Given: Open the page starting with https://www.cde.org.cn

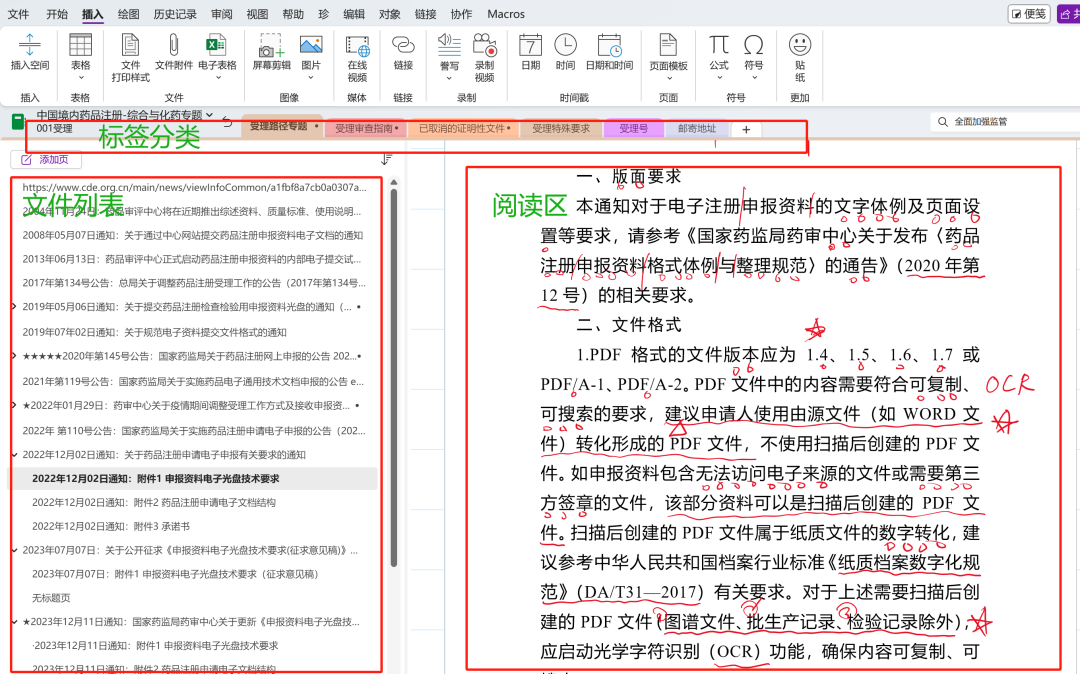Looking at the screenshot, I should 195,187.
